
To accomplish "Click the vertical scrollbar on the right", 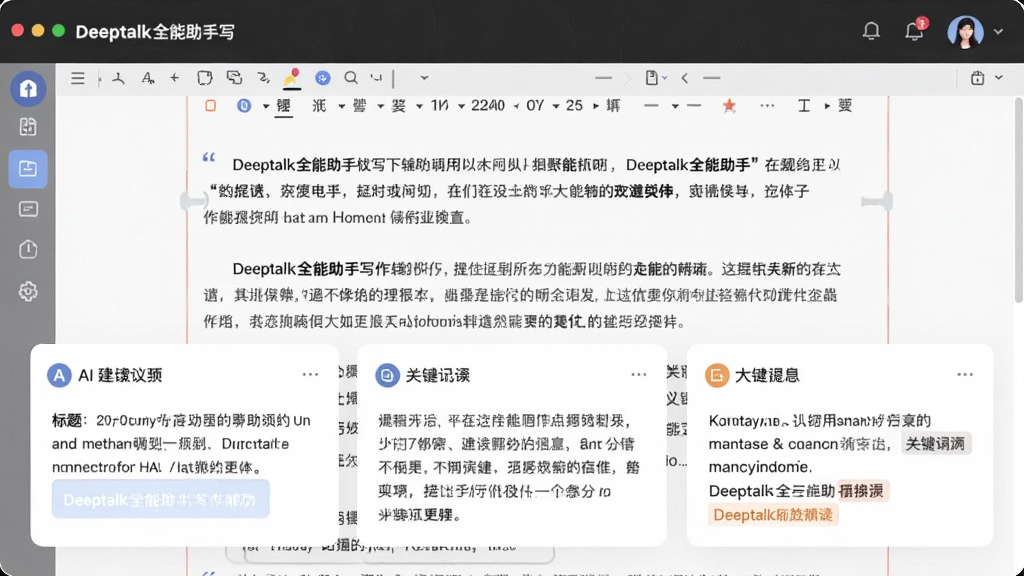I will (x=1019, y=199).
